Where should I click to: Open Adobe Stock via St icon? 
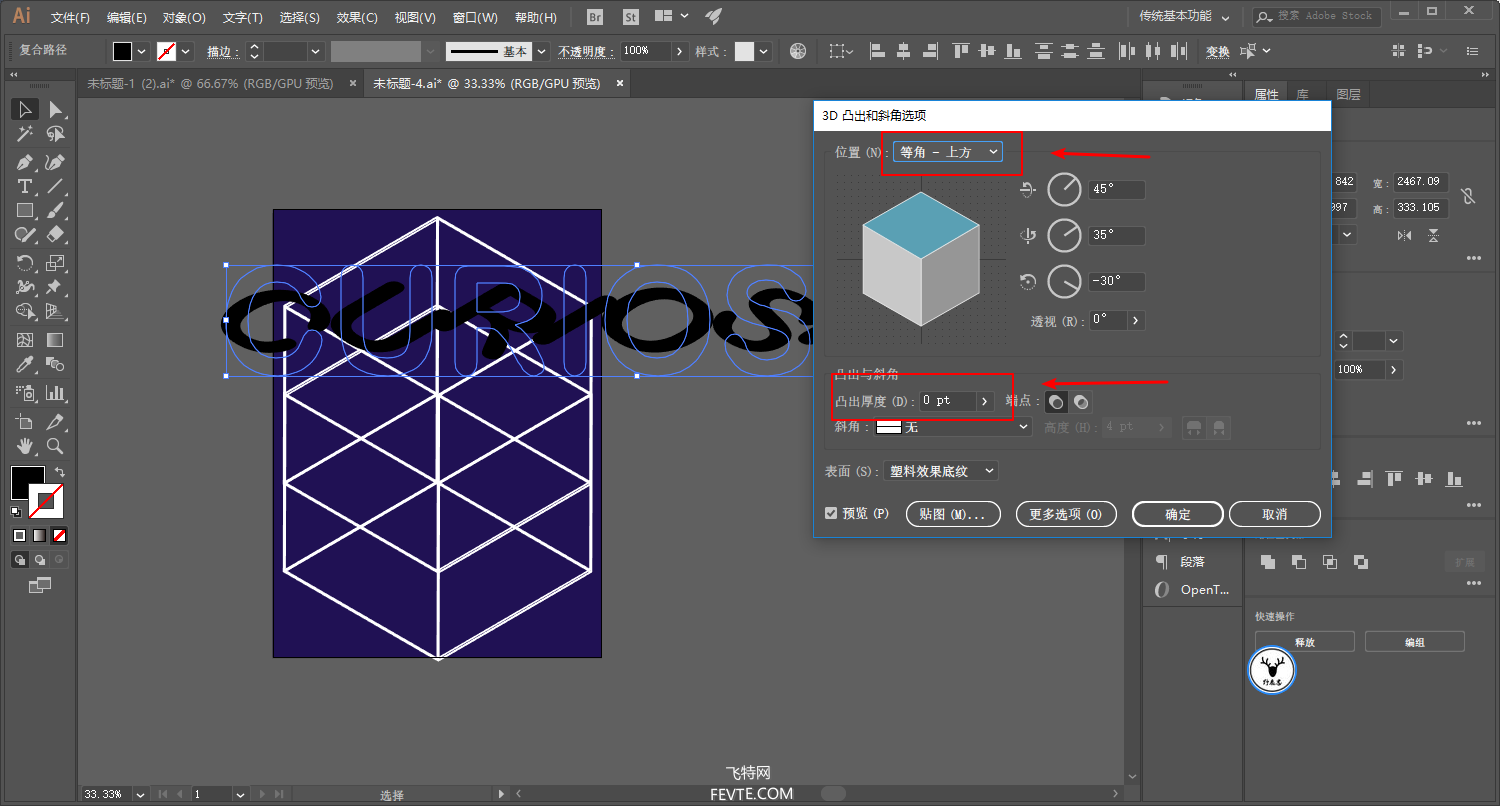tap(630, 17)
